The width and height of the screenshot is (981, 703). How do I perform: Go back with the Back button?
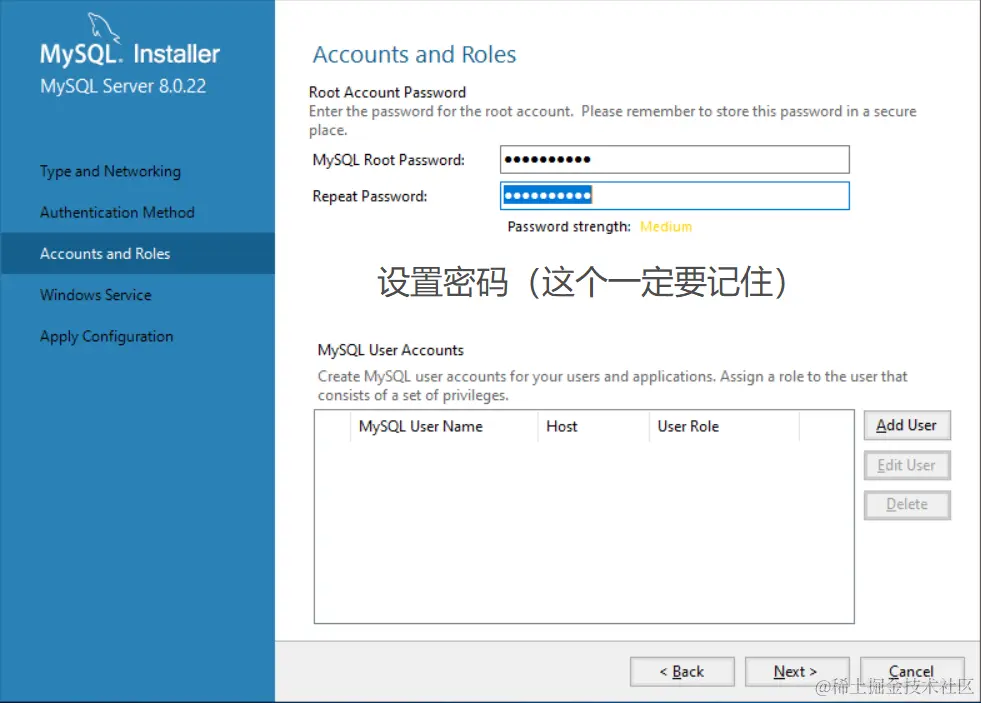click(682, 672)
